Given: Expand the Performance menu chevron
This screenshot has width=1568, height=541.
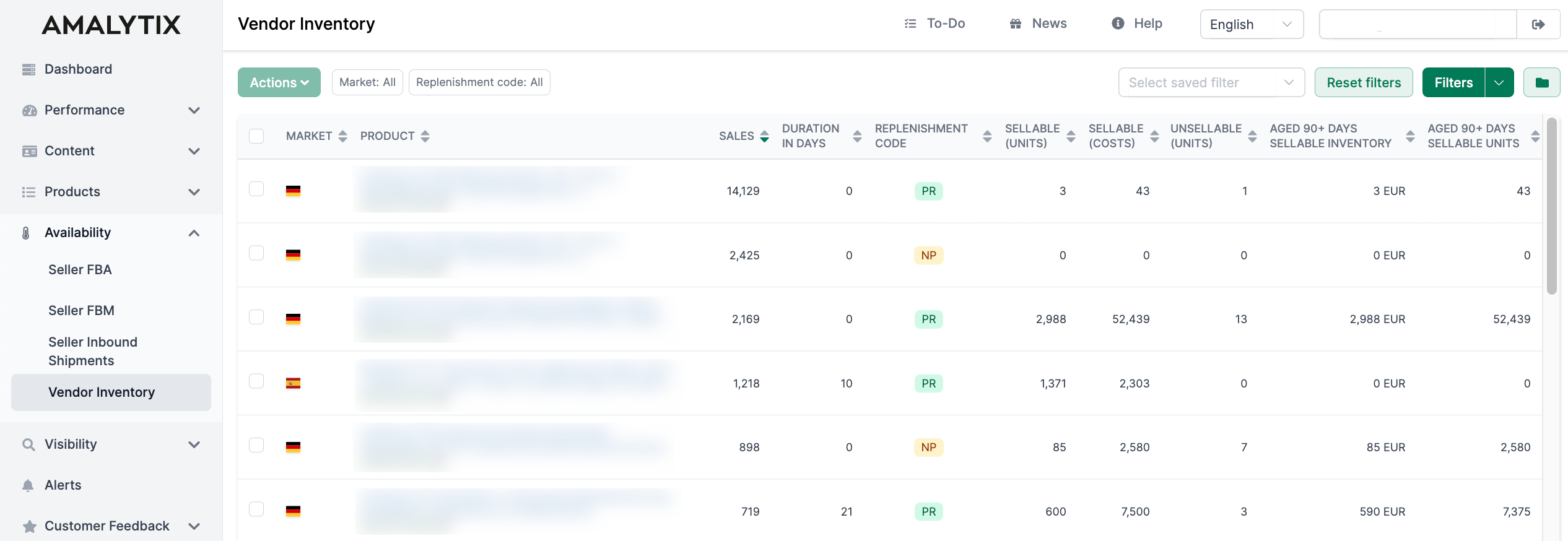Looking at the screenshot, I should (x=194, y=110).
